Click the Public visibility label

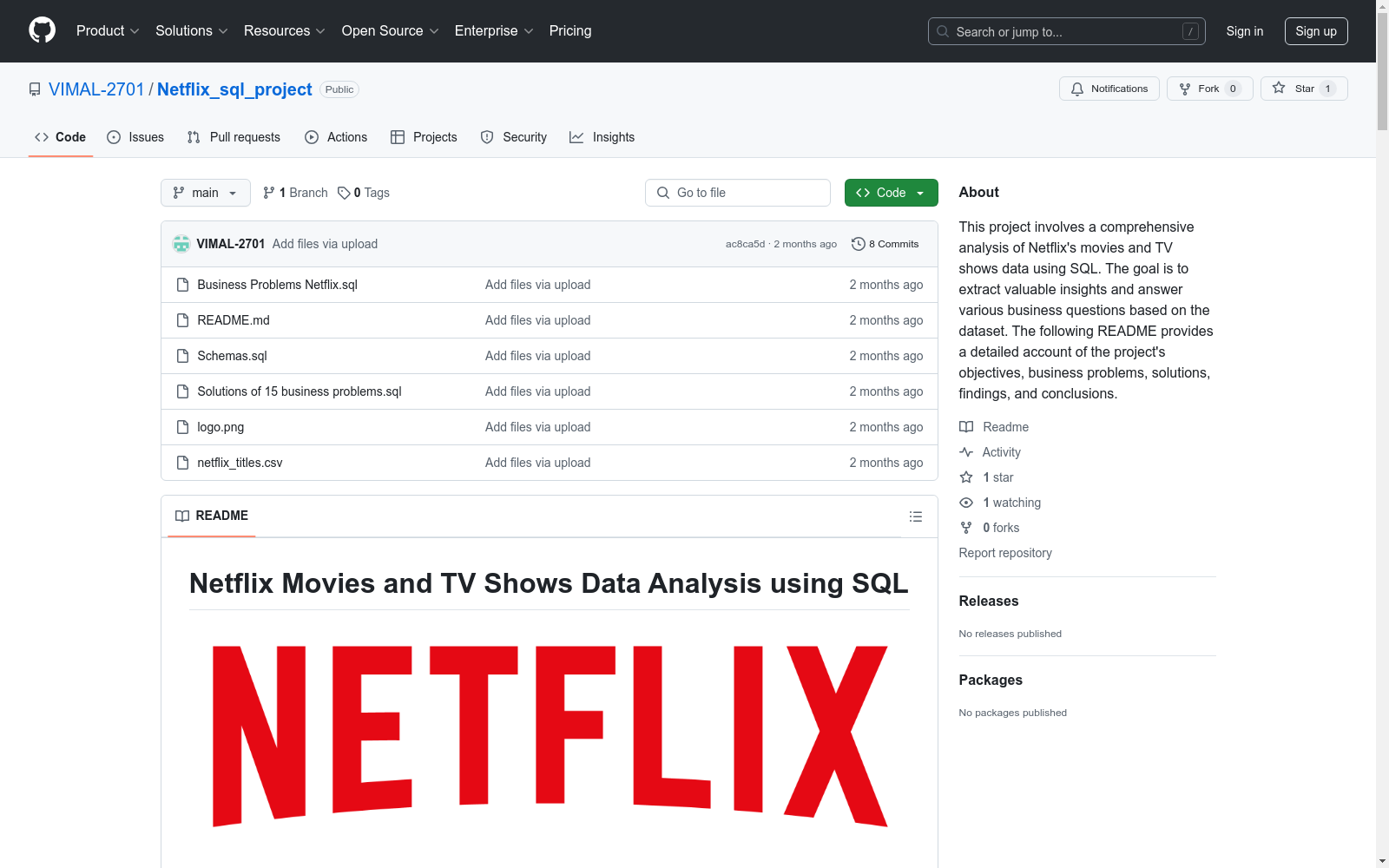[339, 89]
